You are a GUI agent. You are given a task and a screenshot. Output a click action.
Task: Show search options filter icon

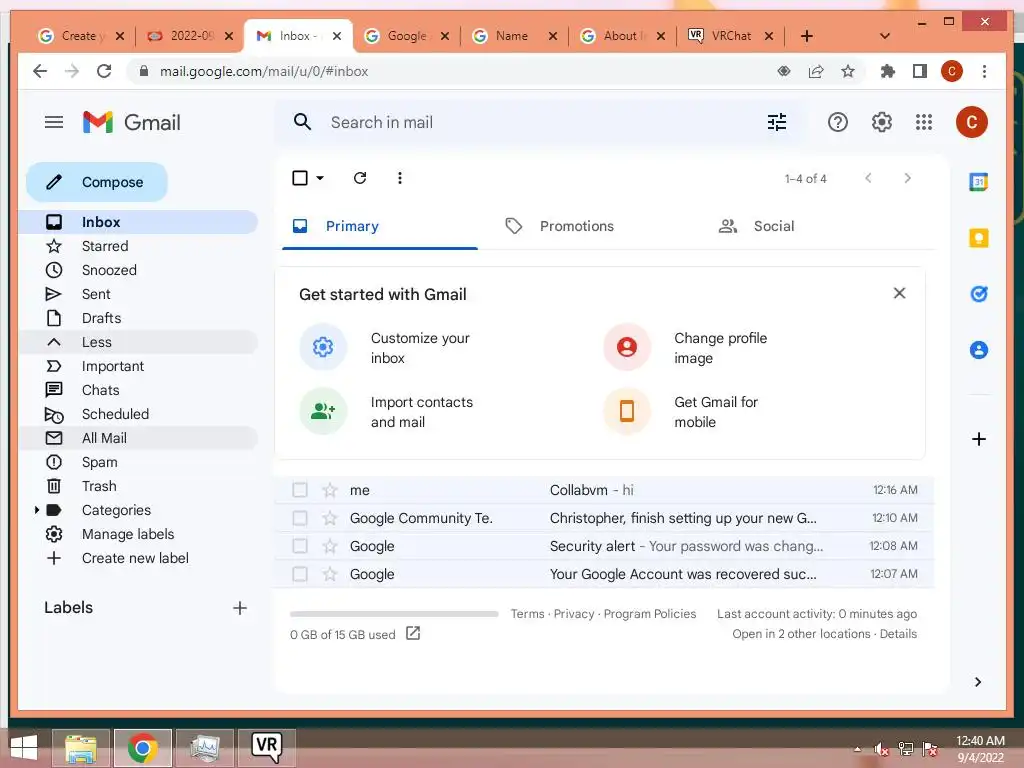coord(776,122)
